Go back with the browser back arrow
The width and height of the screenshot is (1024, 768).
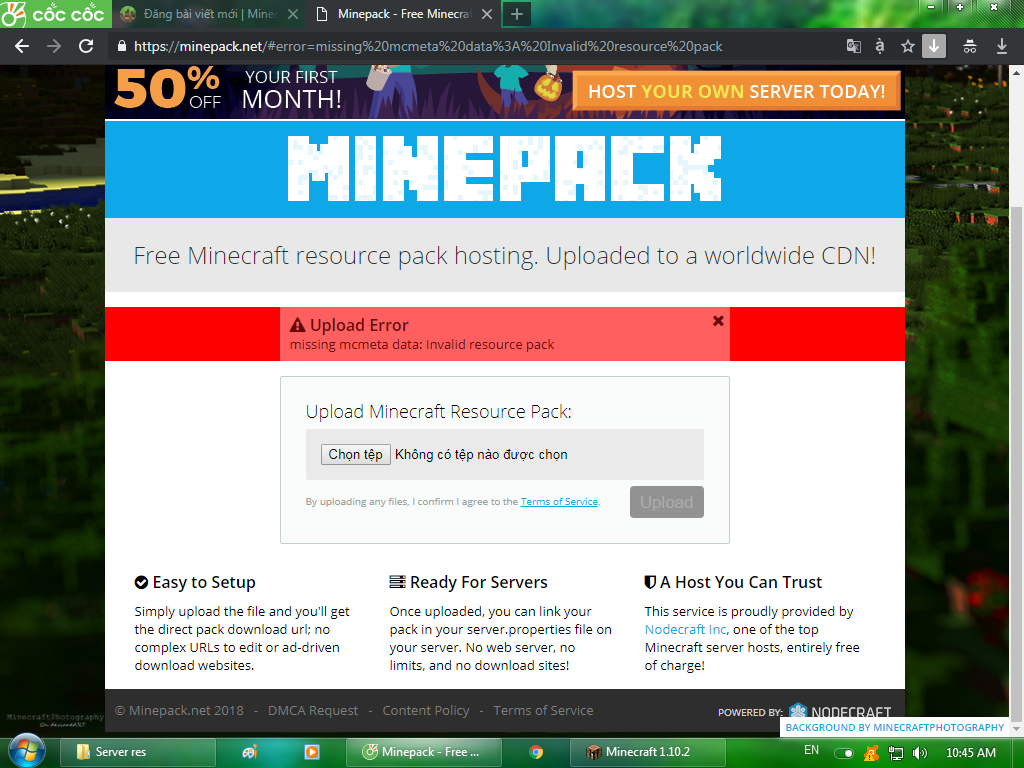pos(22,46)
